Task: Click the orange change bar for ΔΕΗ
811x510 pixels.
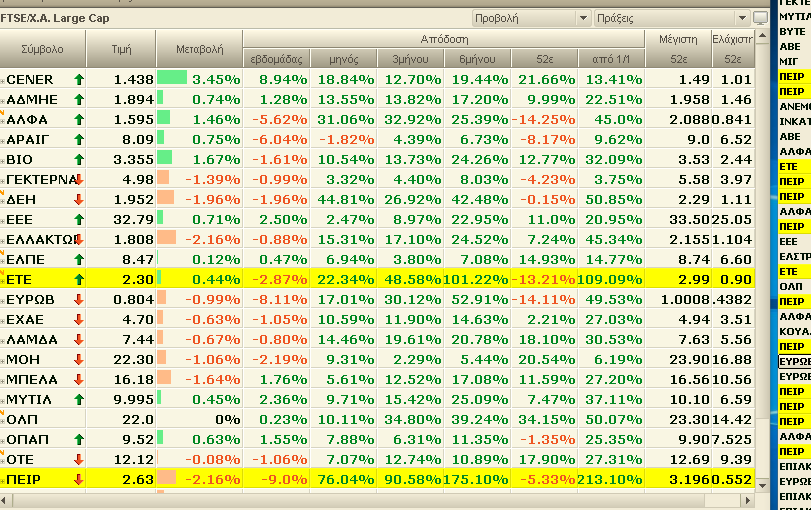Action: tap(166, 198)
